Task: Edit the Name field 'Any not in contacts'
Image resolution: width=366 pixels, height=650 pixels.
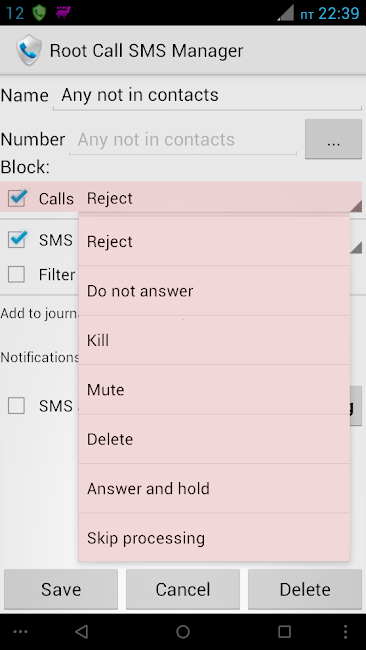Action: coord(207,95)
